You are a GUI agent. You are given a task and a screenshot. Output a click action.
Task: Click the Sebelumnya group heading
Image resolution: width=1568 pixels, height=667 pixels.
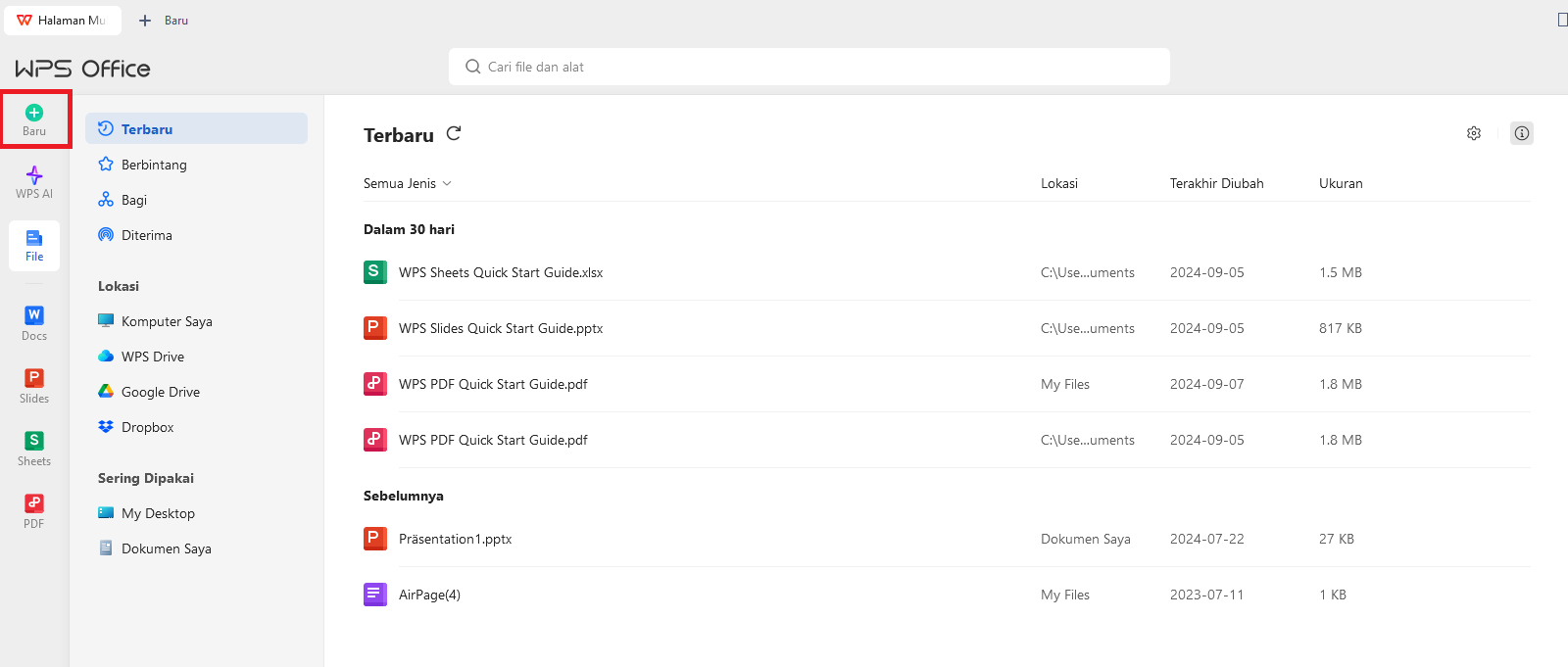(404, 496)
